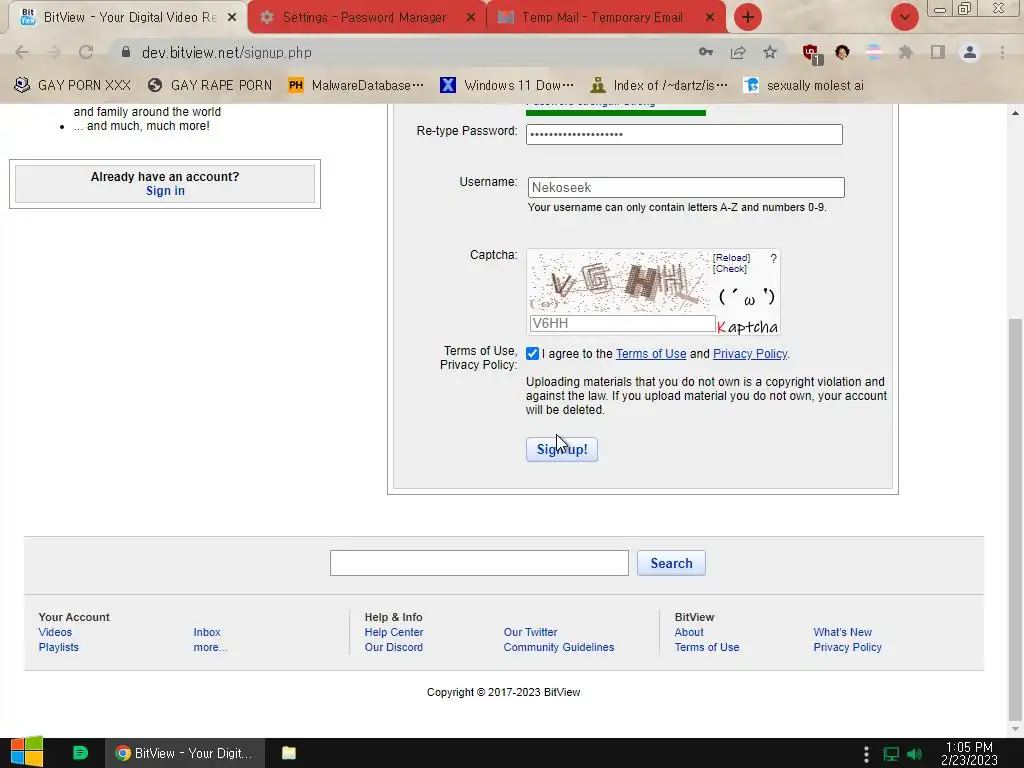This screenshot has width=1024, height=768.
Task: Focus the Re-type Password field
Action: tap(684, 135)
